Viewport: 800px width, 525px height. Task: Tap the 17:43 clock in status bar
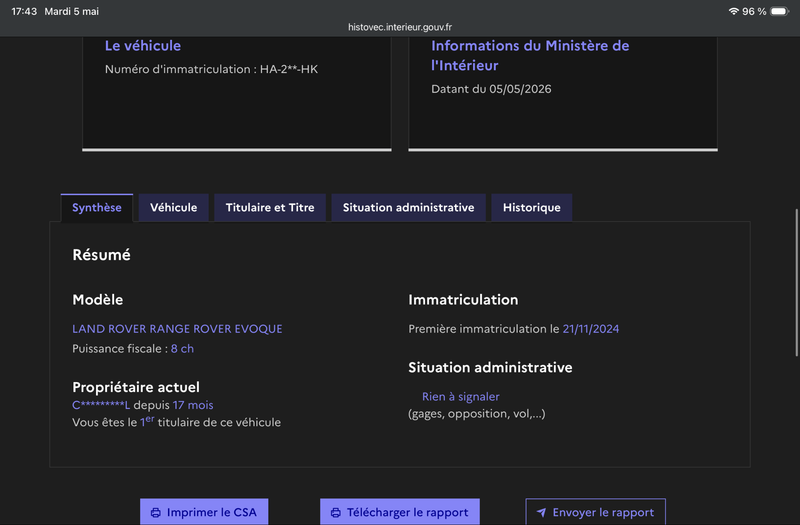click(24, 11)
